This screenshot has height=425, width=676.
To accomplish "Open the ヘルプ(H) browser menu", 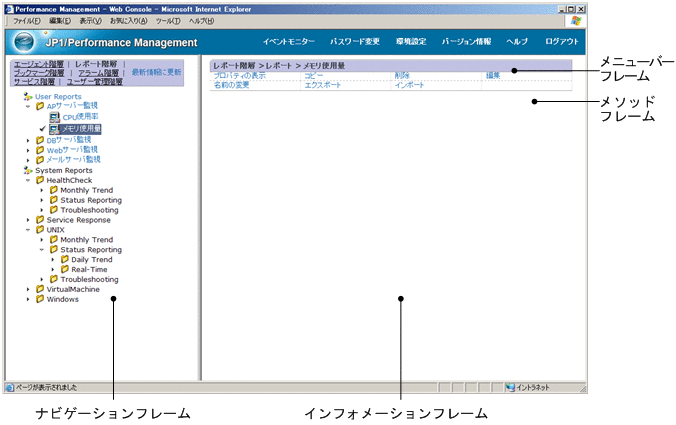I will click(x=201, y=21).
